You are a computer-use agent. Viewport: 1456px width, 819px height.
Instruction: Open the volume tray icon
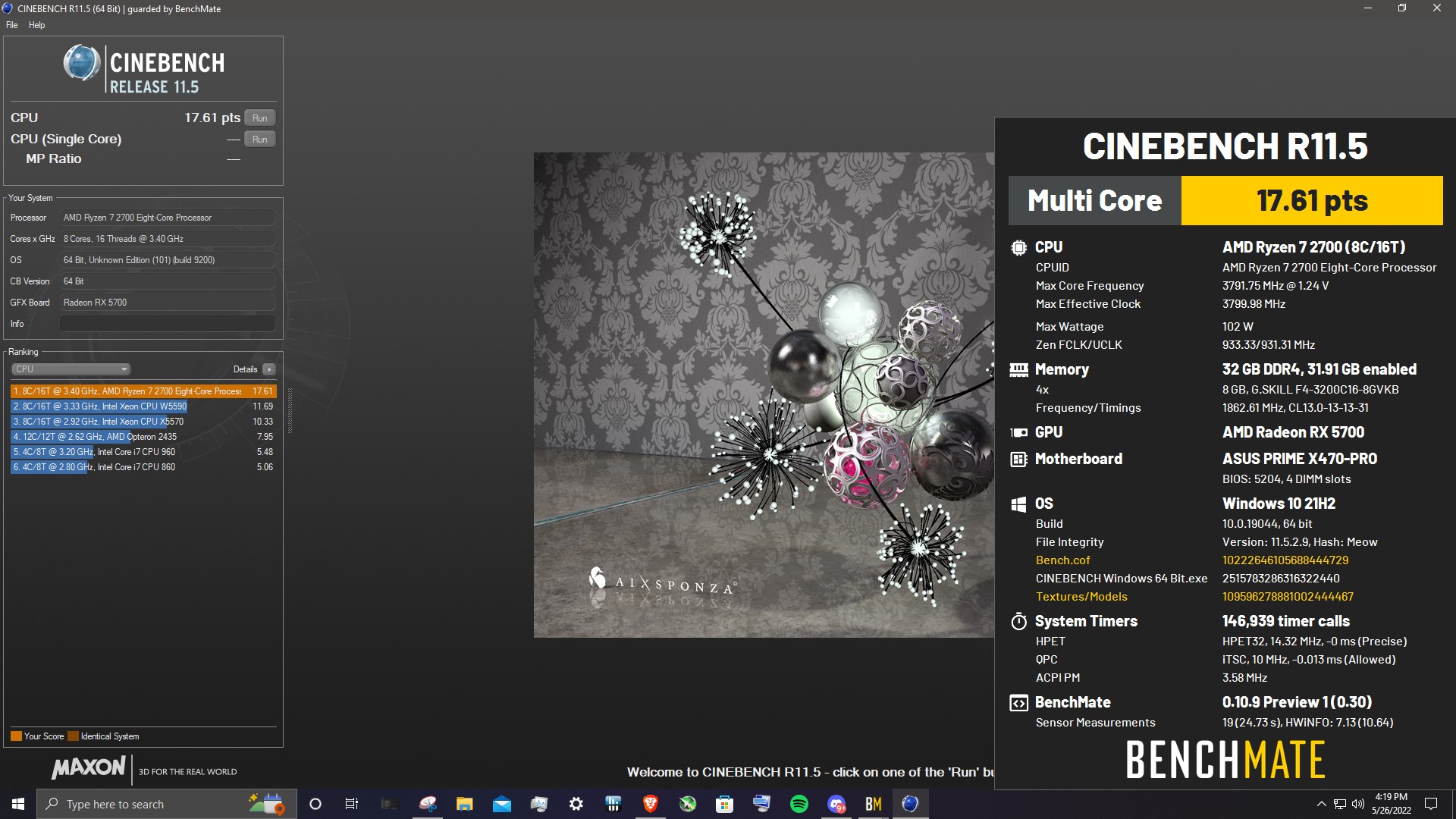click(1358, 804)
